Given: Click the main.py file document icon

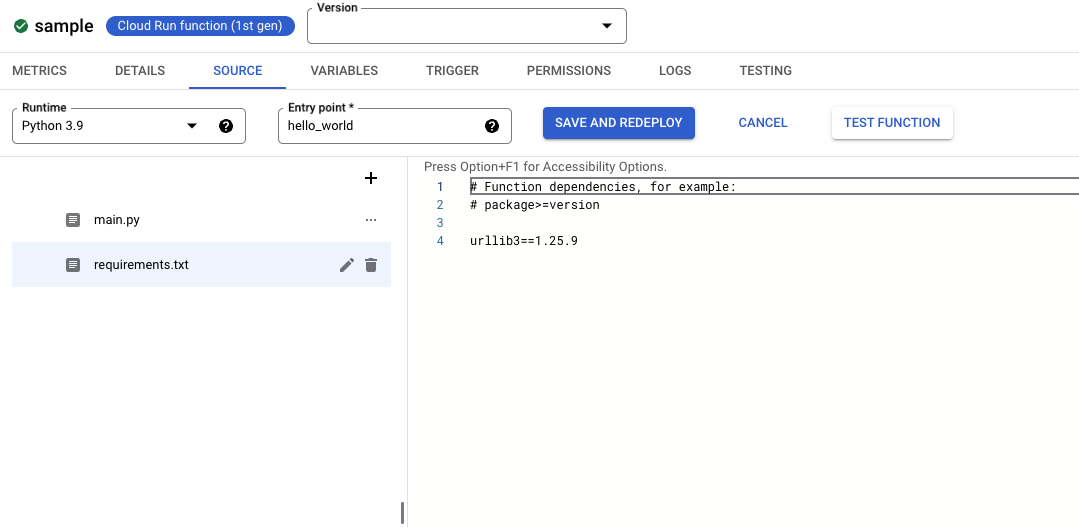Looking at the screenshot, I should tap(73, 220).
